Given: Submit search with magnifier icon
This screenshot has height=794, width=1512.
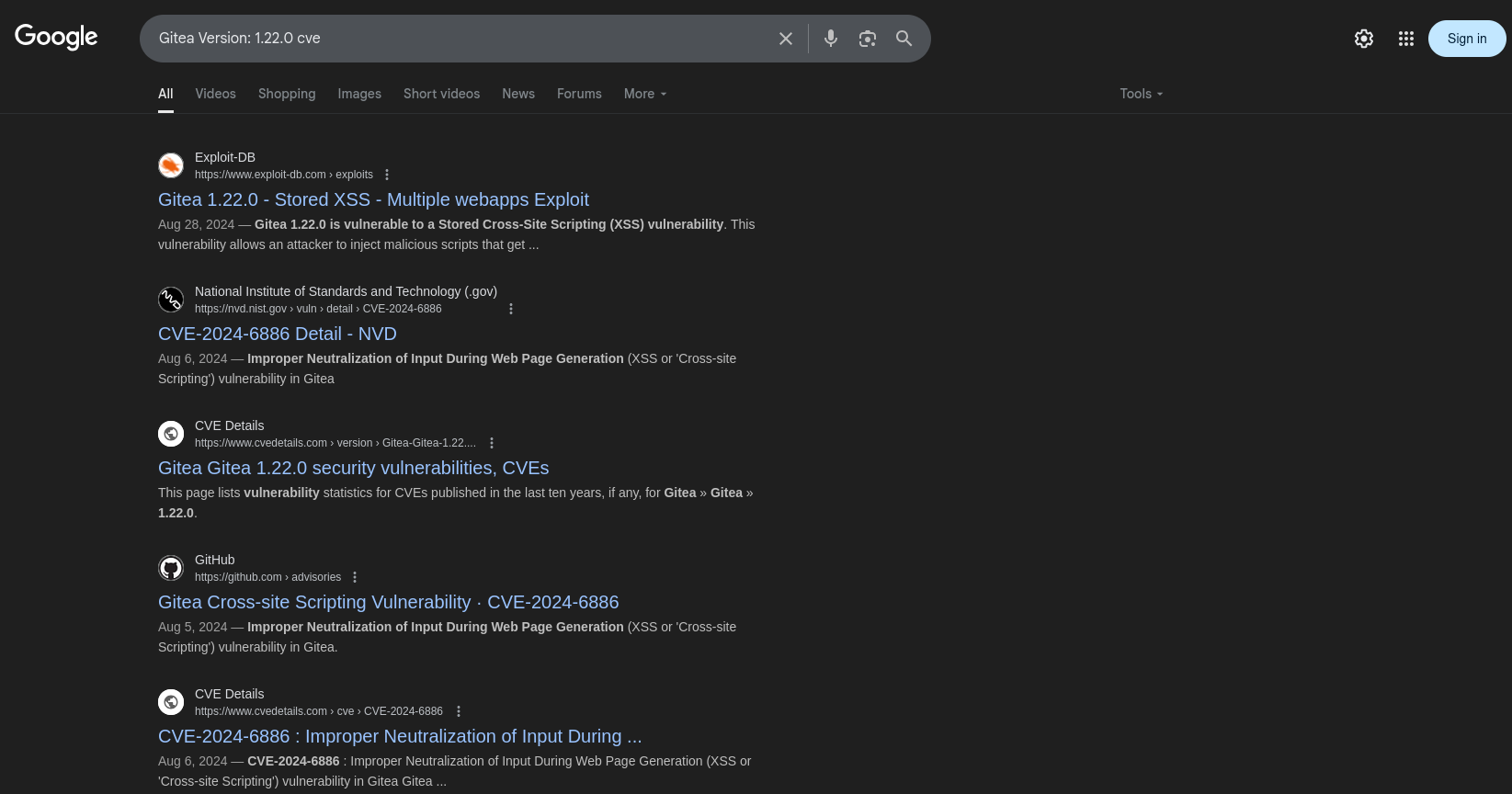Looking at the screenshot, I should tap(904, 39).
